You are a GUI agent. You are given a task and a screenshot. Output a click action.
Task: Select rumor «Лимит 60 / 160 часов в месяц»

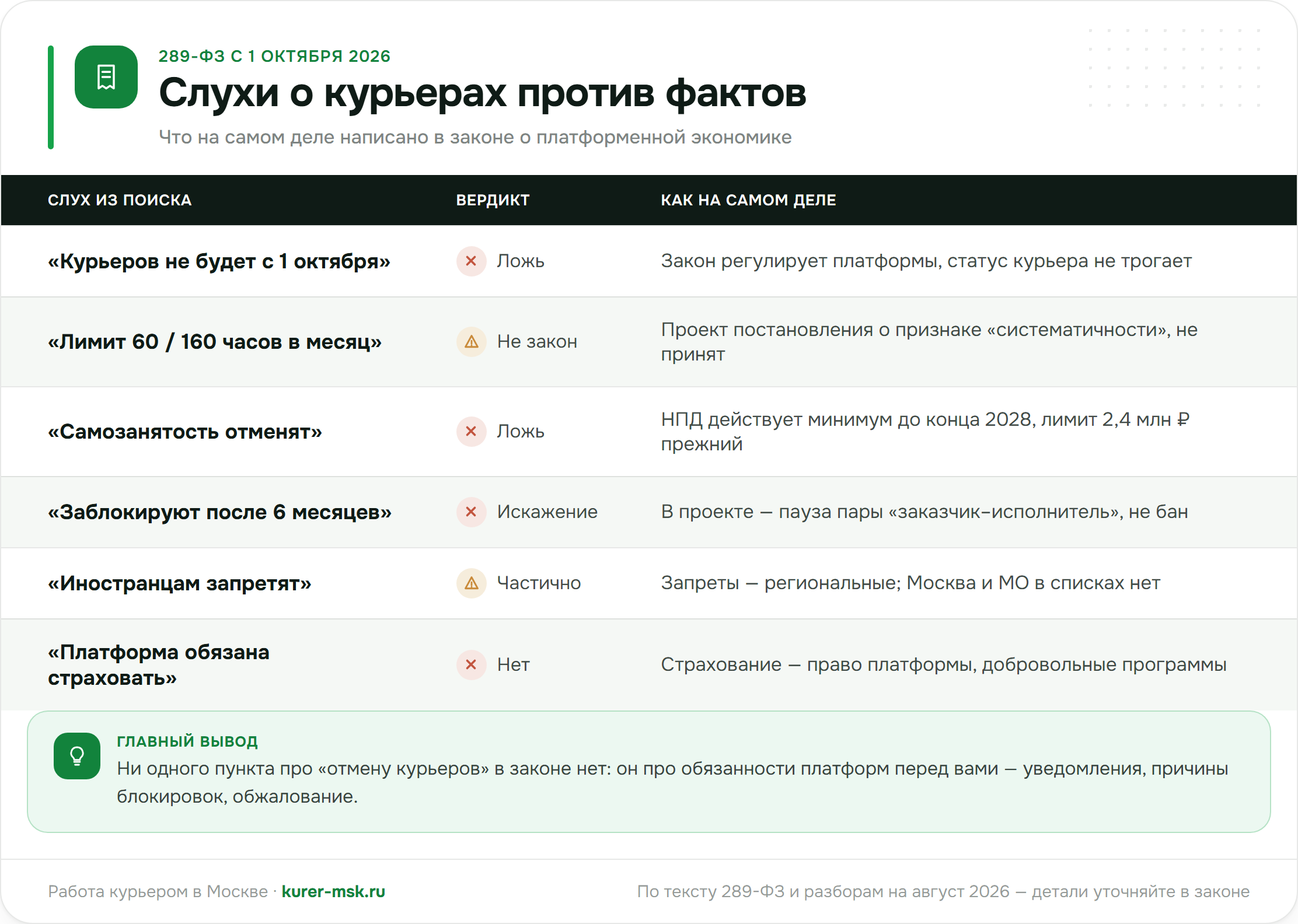click(215, 342)
